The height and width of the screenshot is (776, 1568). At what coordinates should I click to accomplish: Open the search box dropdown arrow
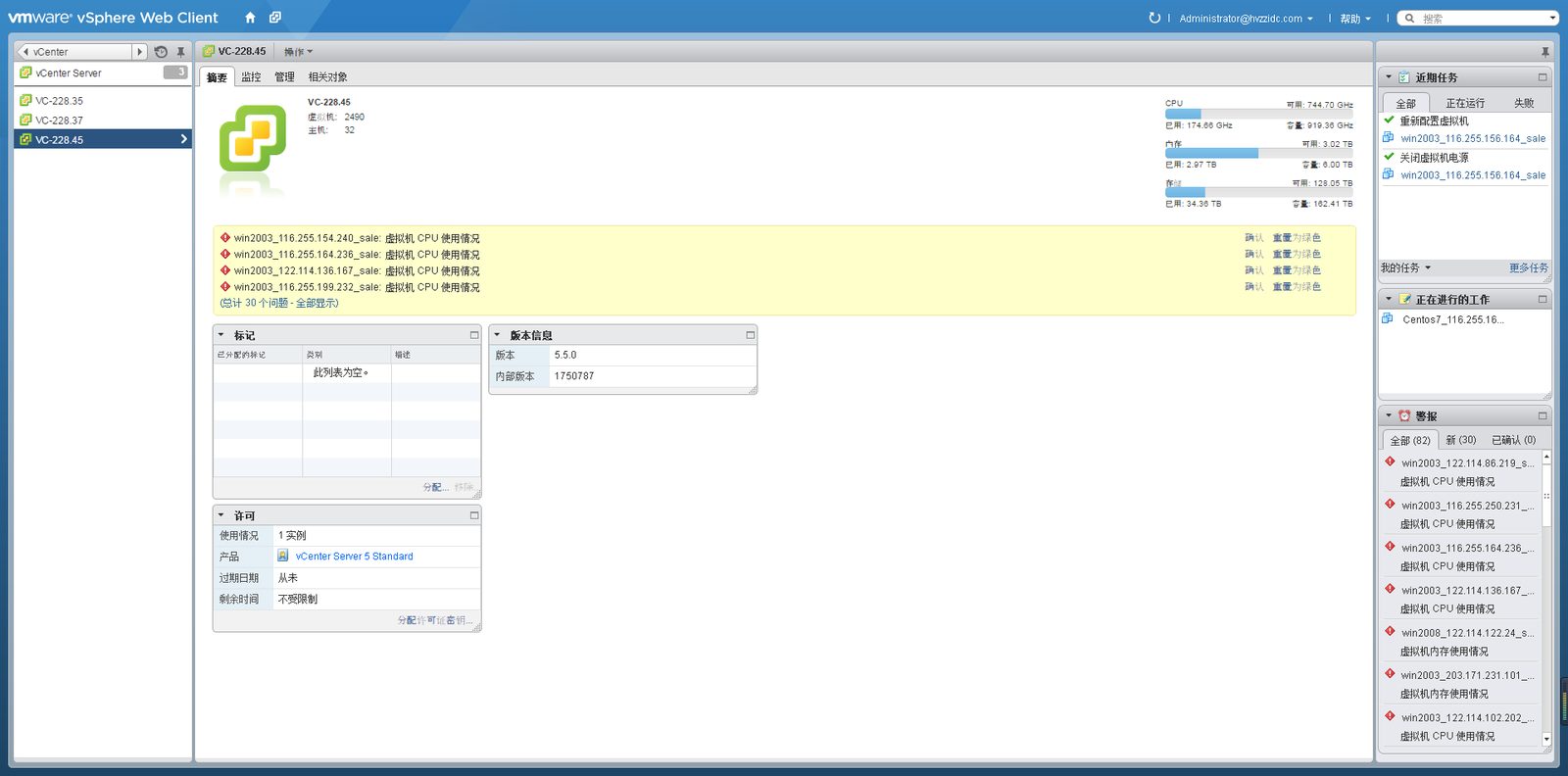coord(1552,18)
